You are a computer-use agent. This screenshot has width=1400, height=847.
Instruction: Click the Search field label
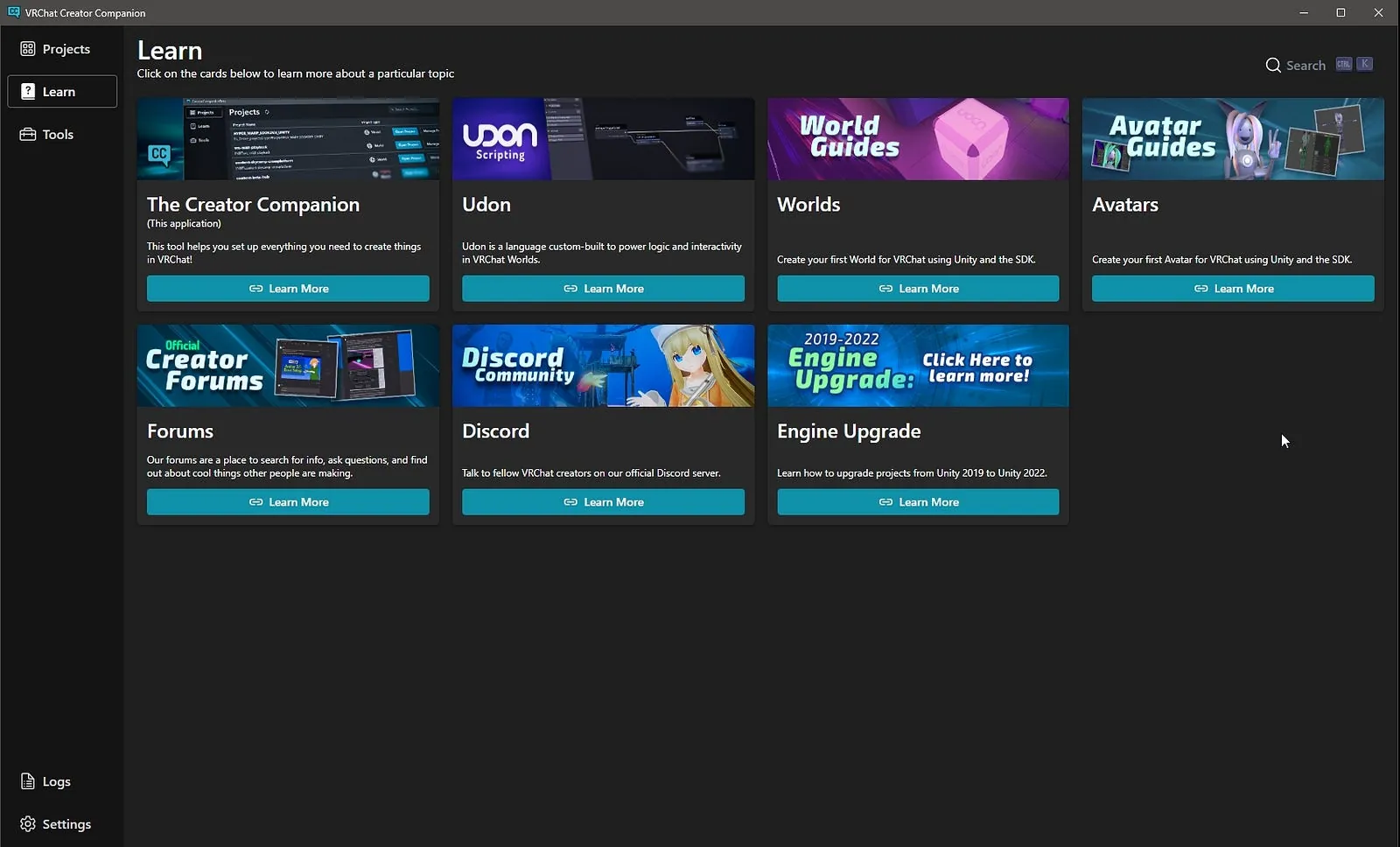(x=1305, y=66)
